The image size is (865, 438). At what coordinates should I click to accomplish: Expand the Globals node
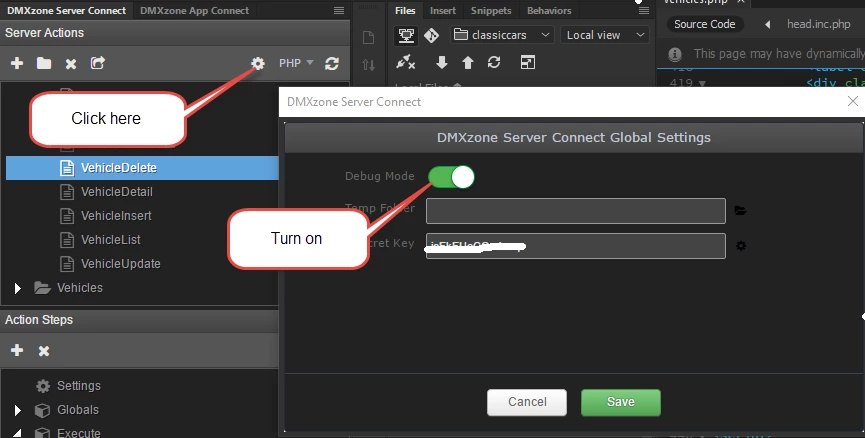coord(18,410)
